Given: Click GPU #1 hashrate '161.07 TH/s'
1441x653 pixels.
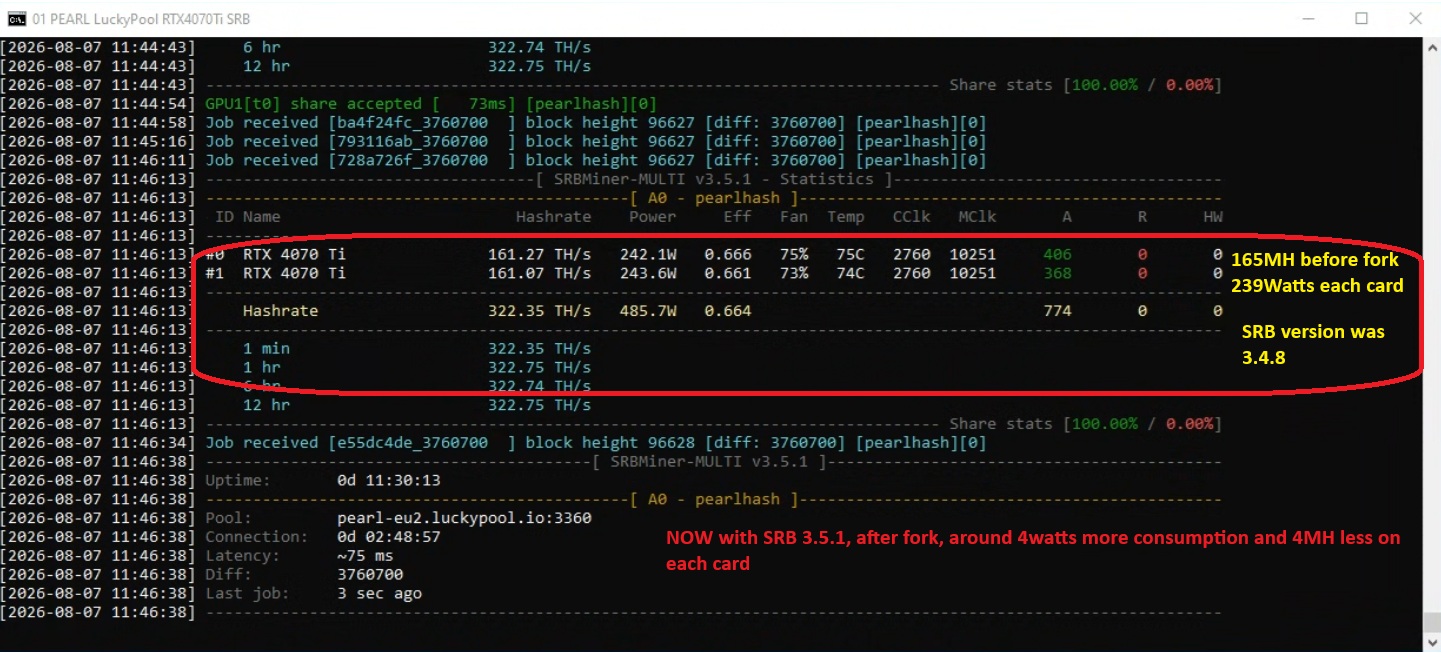Looking at the screenshot, I should [x=539, y=273].
